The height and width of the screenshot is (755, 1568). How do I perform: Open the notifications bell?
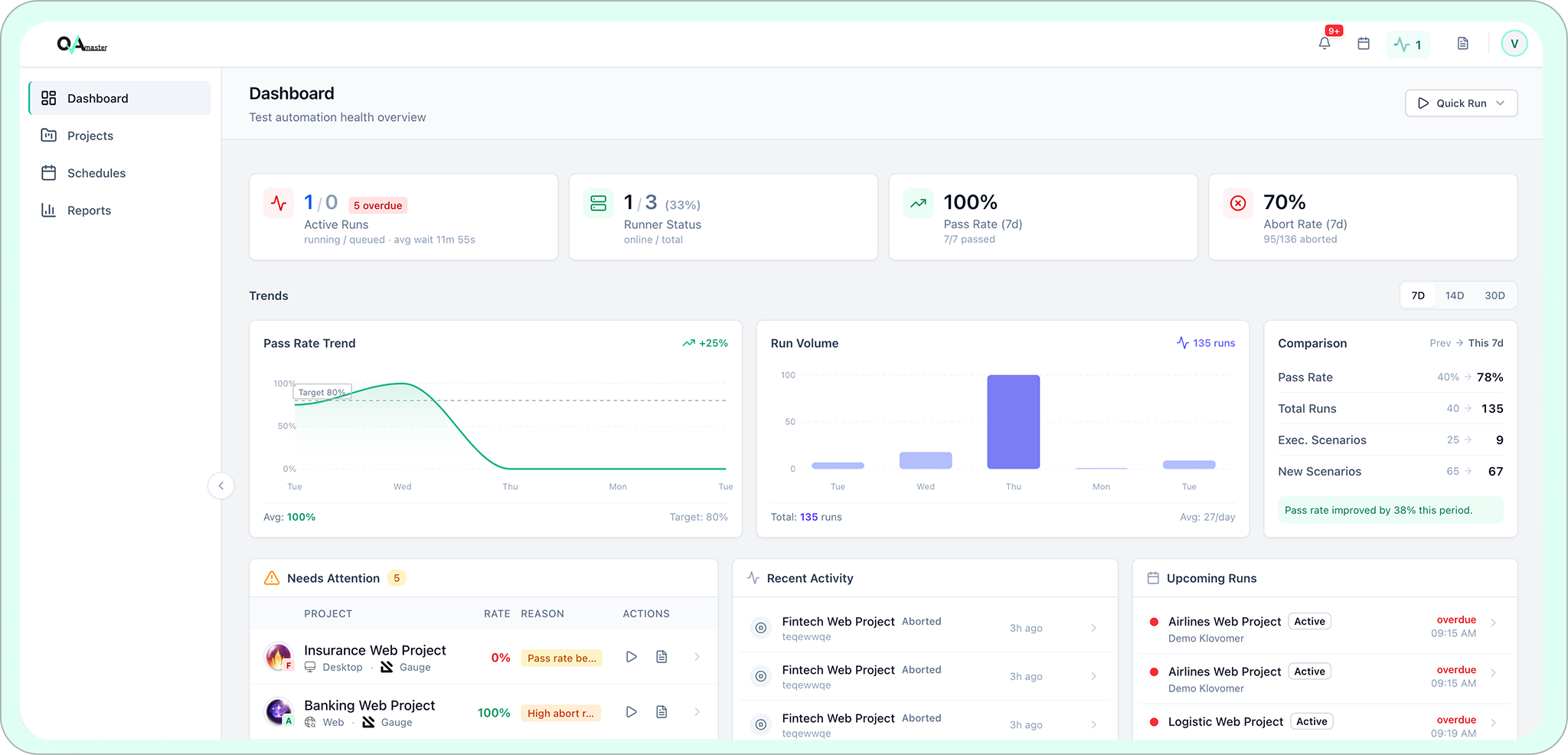(1325, 44)
